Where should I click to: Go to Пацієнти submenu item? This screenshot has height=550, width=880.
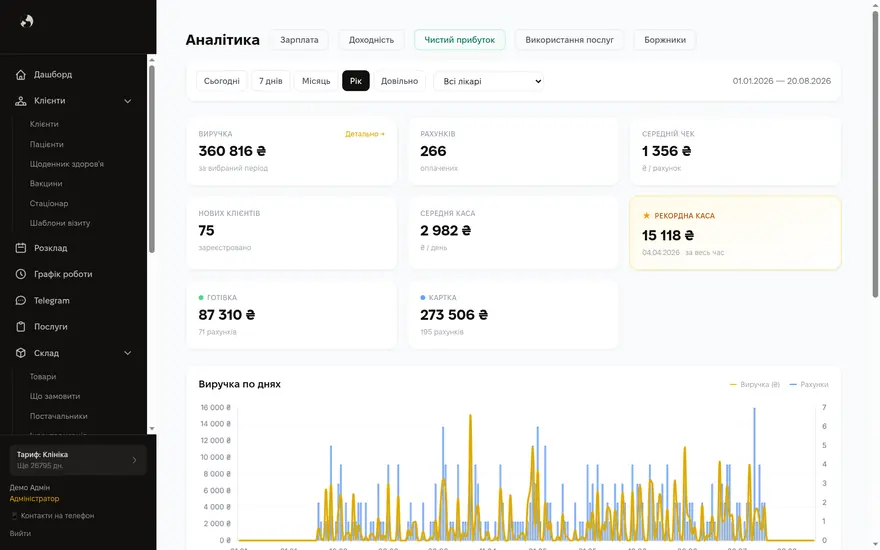[x=47, y=144]
